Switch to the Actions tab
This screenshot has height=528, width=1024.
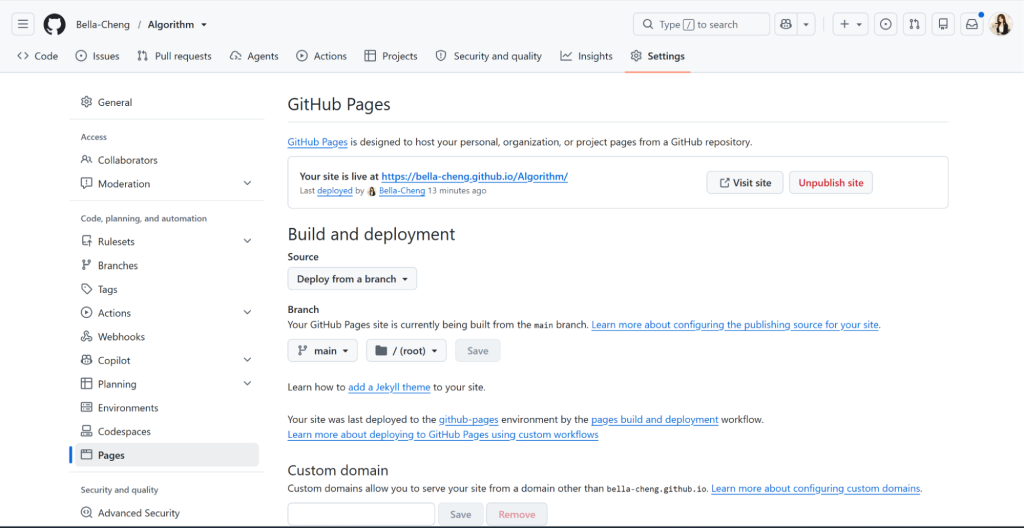321,56
